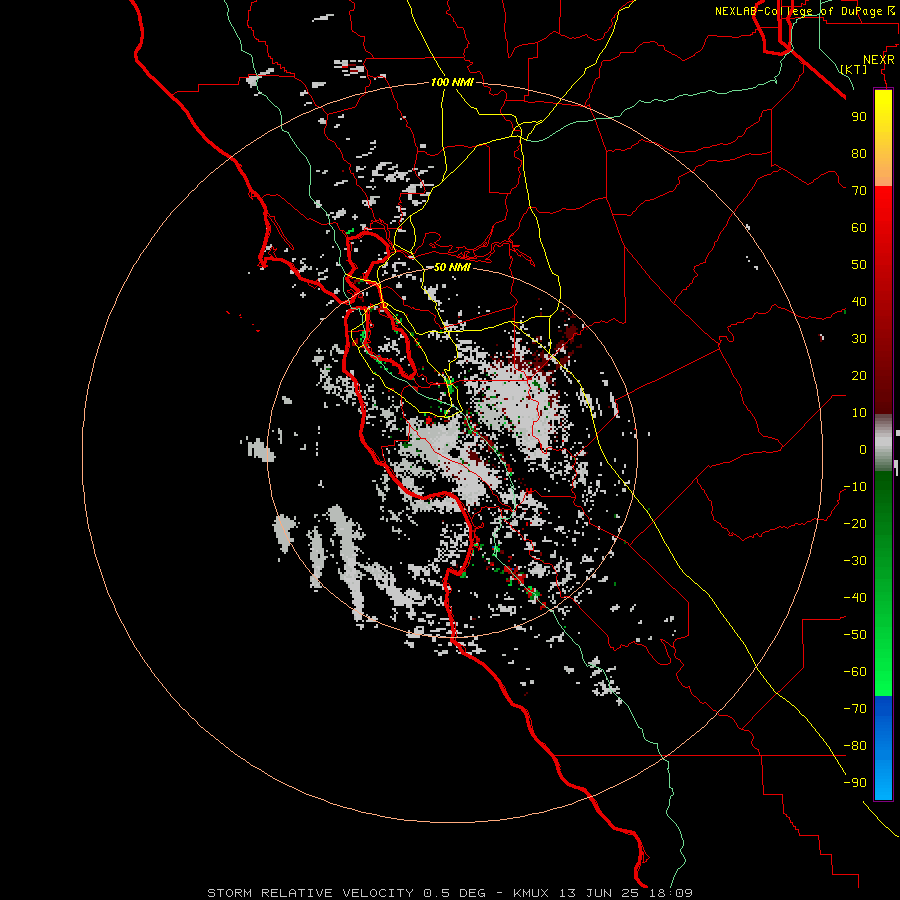The width and height of the screenshot is (900, 900).
Task: Click the "-30" value on velocity scale
Action: [x=855, y=561]
